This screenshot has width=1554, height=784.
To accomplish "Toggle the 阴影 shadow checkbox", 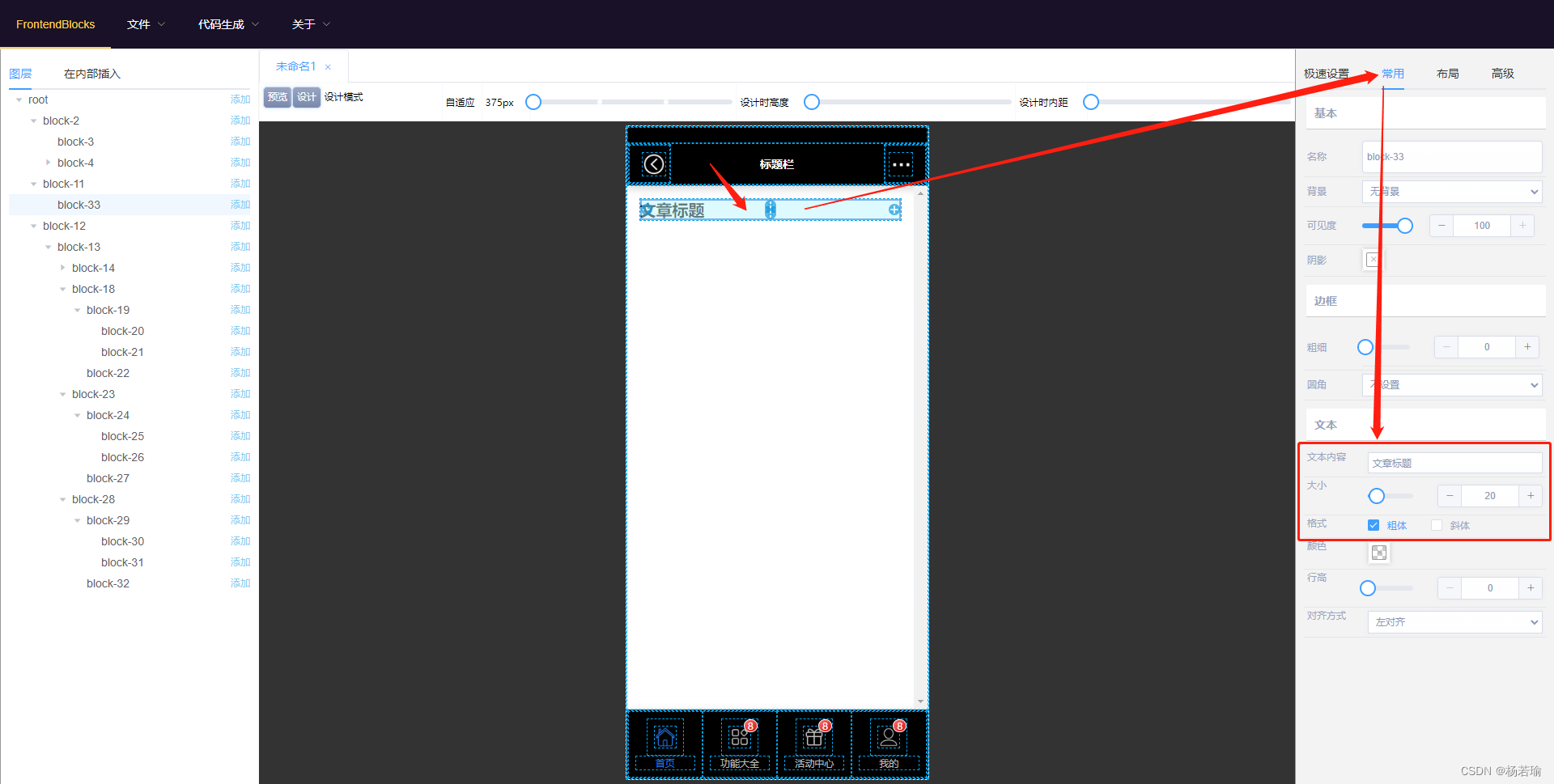I will (x=1373, y=260).
